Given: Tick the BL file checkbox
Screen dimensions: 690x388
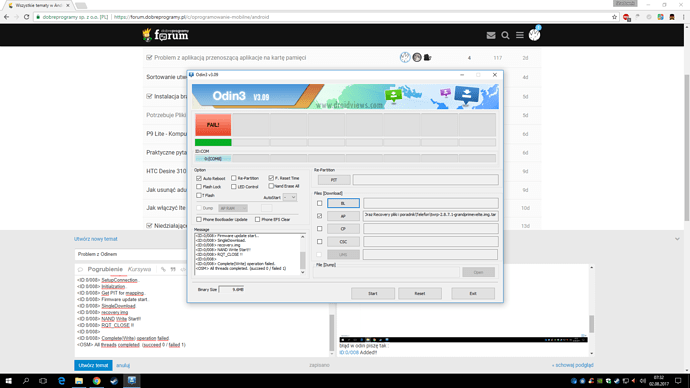Looking at the screenshot, I should coord(319,203).
